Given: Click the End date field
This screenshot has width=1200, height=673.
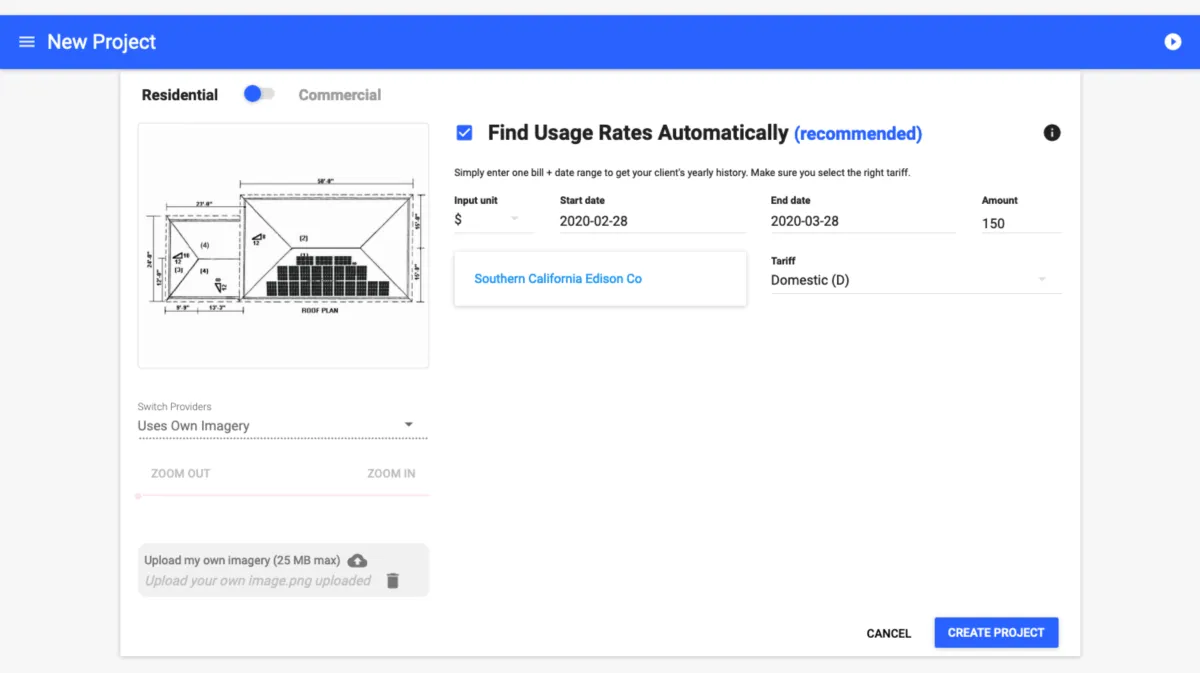Looking at the screenshot, I should coord(862,221).
